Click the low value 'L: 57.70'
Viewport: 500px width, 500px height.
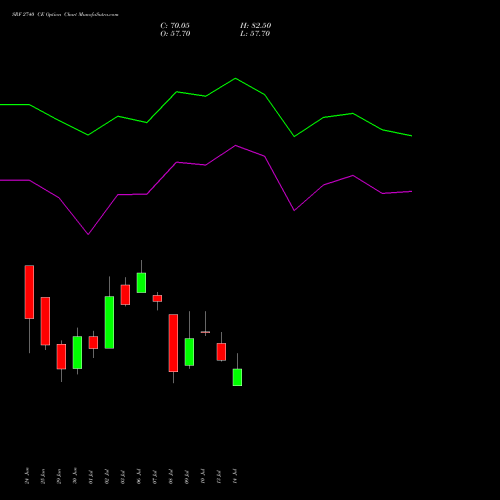tap(255, 34)
